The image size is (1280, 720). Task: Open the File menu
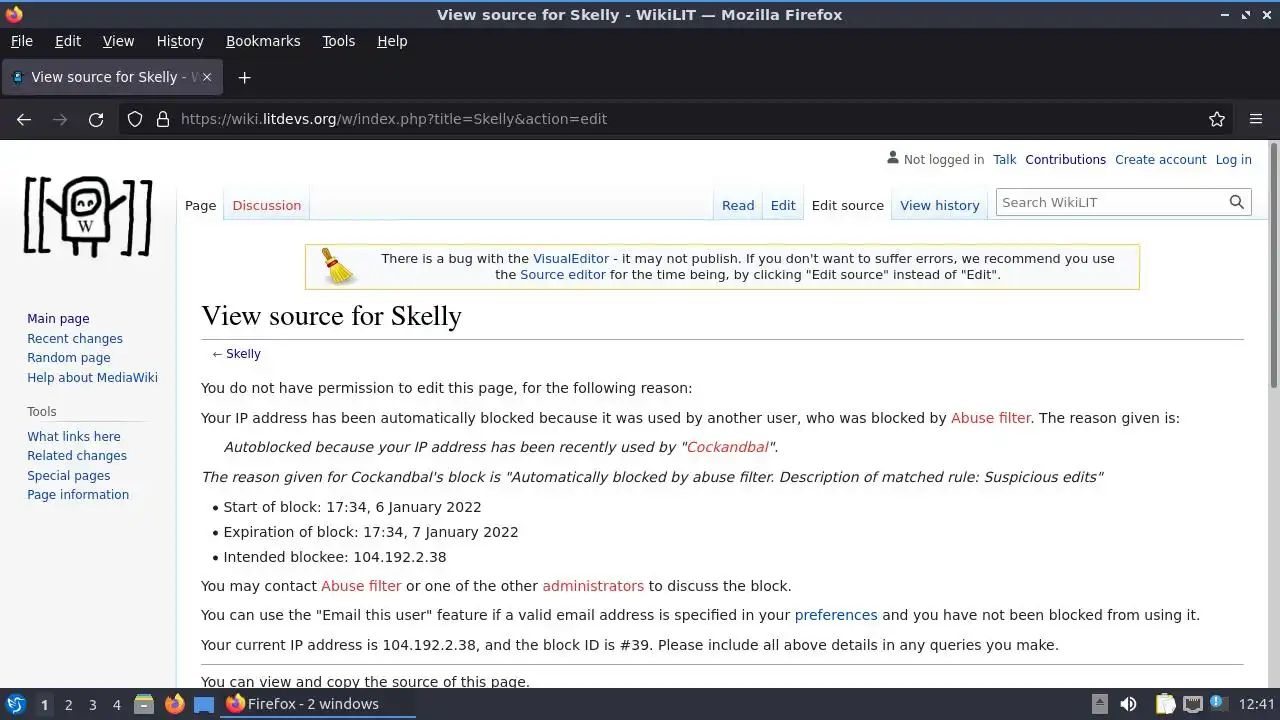click(x=21, y=41)
